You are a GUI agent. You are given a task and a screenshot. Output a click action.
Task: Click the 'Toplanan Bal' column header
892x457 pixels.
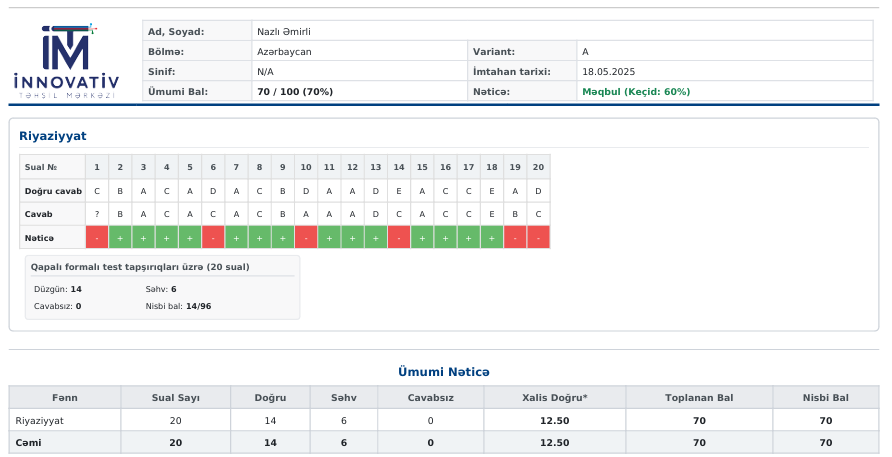[699, 398]
